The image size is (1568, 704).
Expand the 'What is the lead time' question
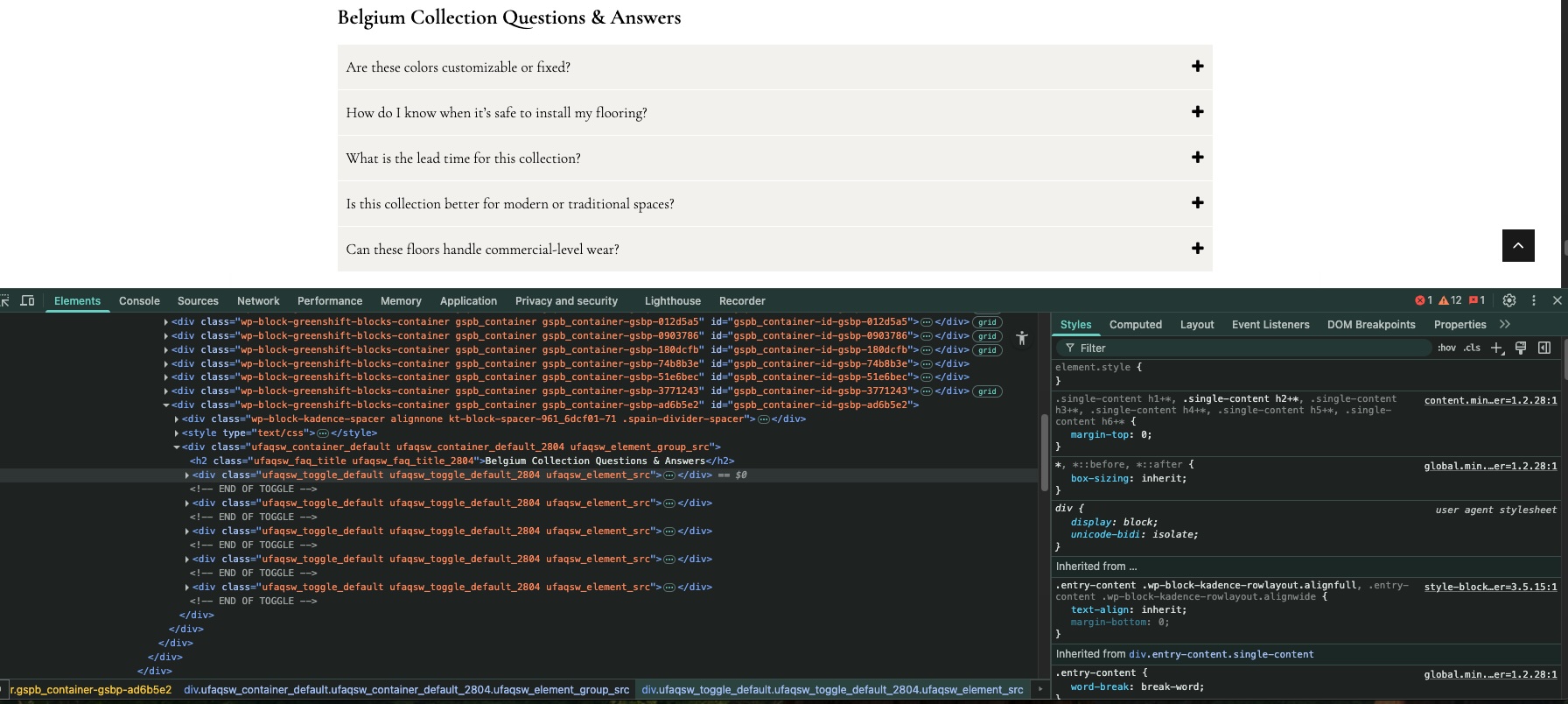click(774, 158)
